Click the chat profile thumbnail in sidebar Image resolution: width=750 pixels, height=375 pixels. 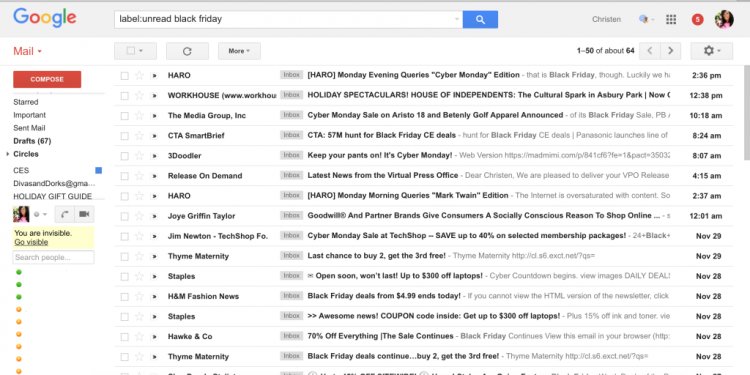(x=21, y=214)
